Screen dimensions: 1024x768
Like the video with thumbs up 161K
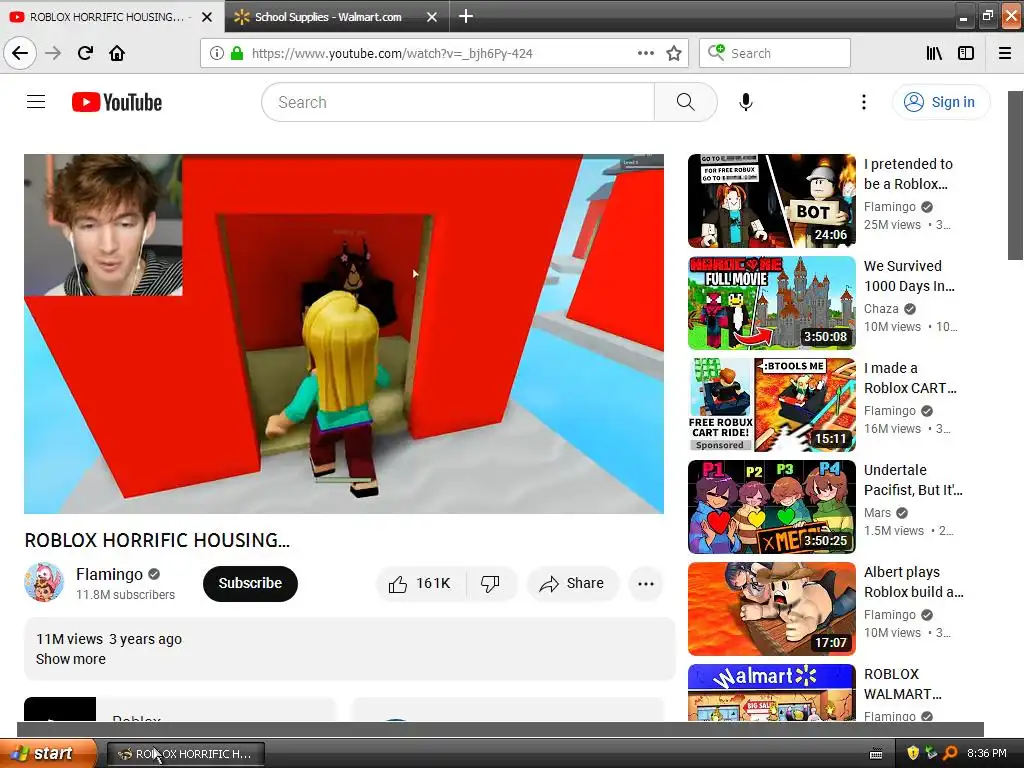[421, 583]
